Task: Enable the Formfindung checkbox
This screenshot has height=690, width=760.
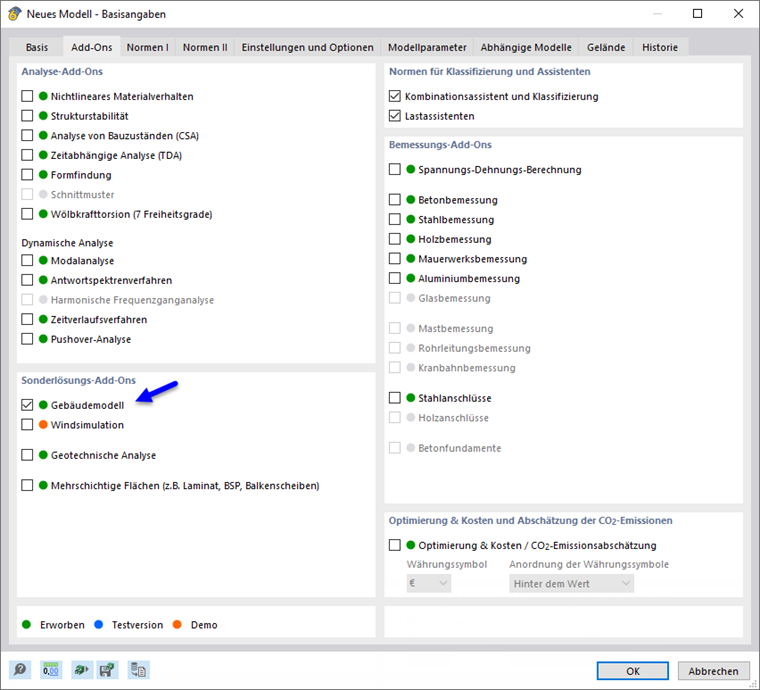Action: tap(27, 174)
